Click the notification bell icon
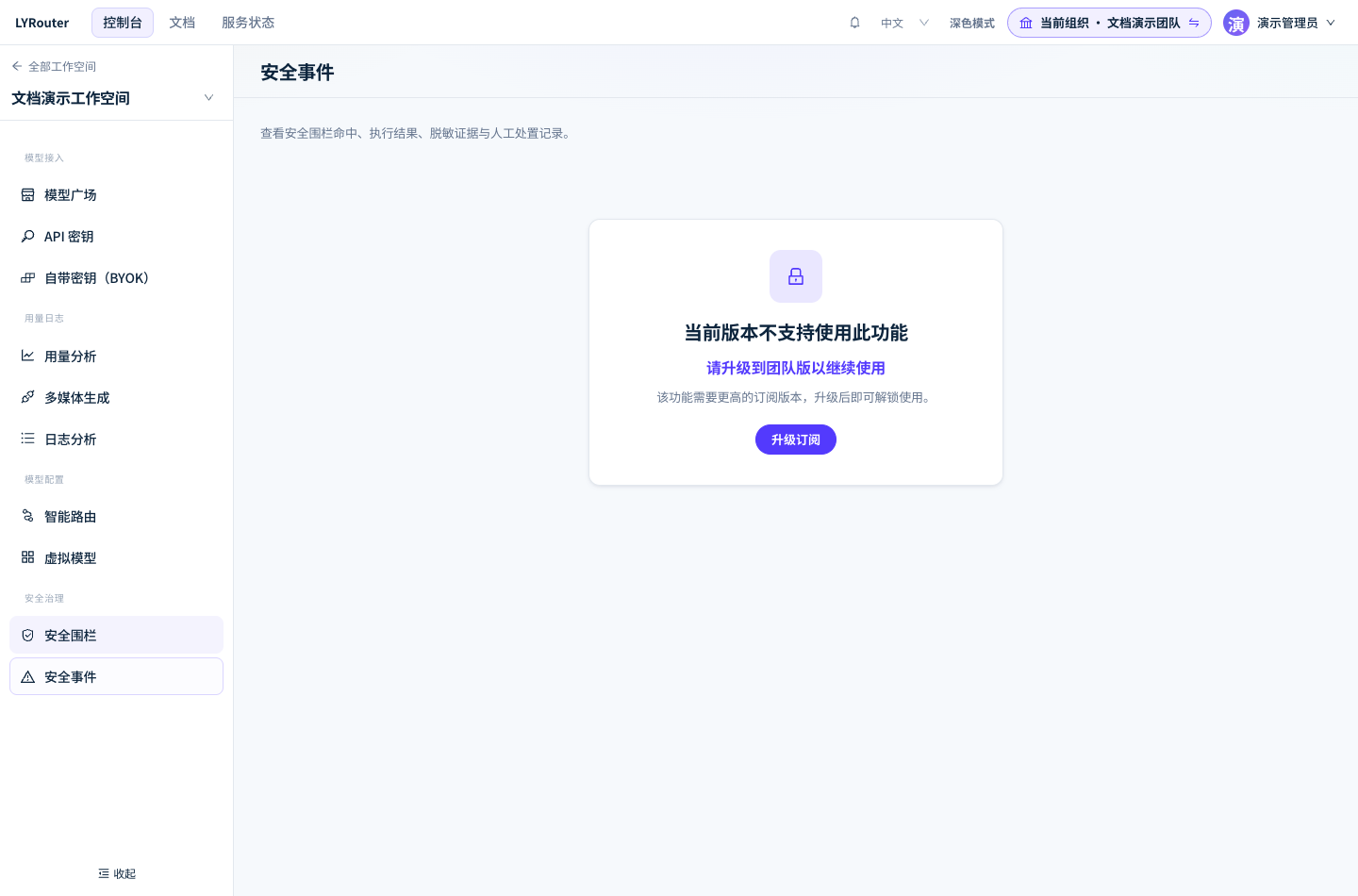The height and width of the screenshot is (896, 1358). [854, 23]
